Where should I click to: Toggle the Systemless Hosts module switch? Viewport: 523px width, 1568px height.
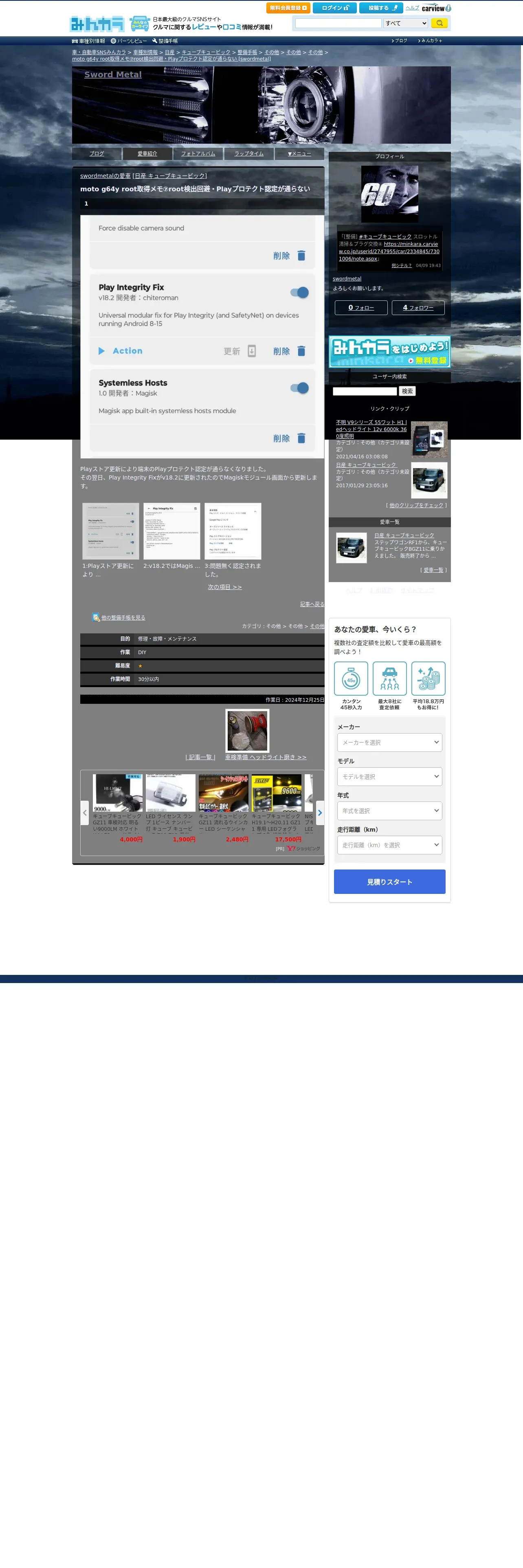coord(299,388)
